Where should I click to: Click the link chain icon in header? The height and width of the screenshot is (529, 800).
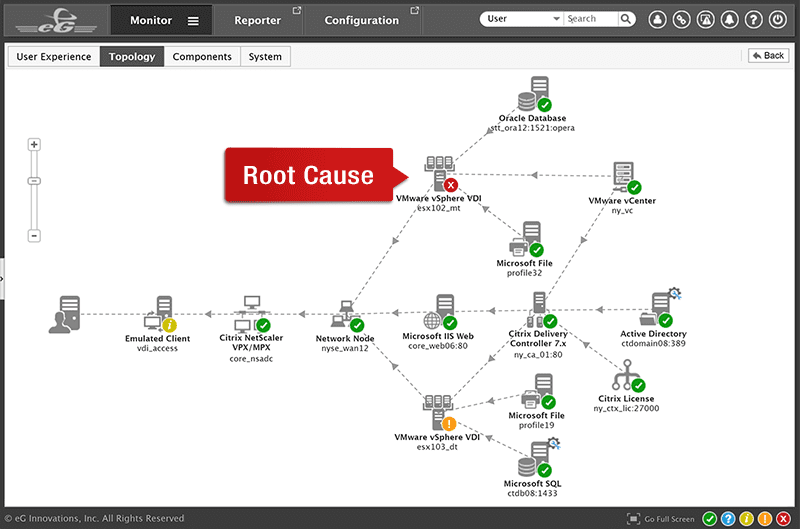point(681,19)
